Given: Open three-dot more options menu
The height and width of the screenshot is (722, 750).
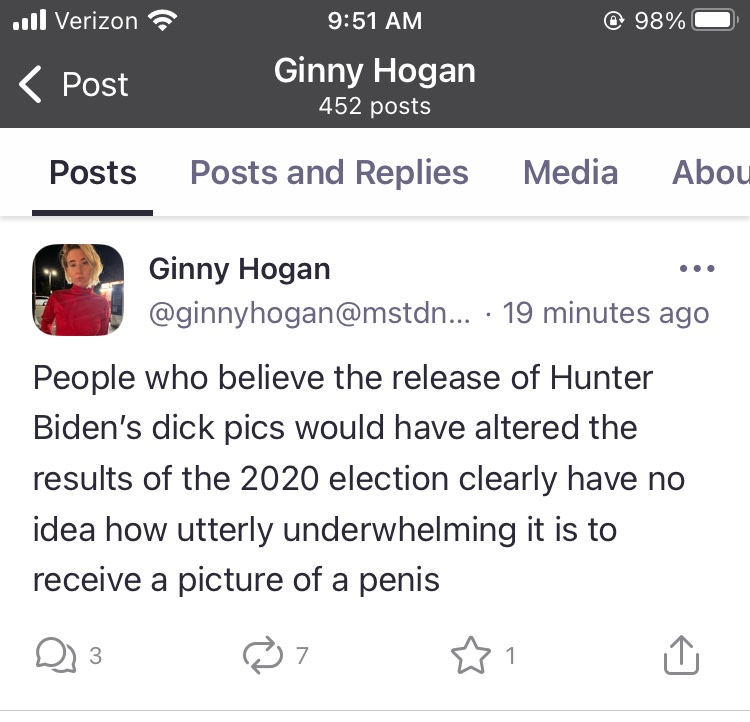Looking at the screenshot, I should 697,268.
